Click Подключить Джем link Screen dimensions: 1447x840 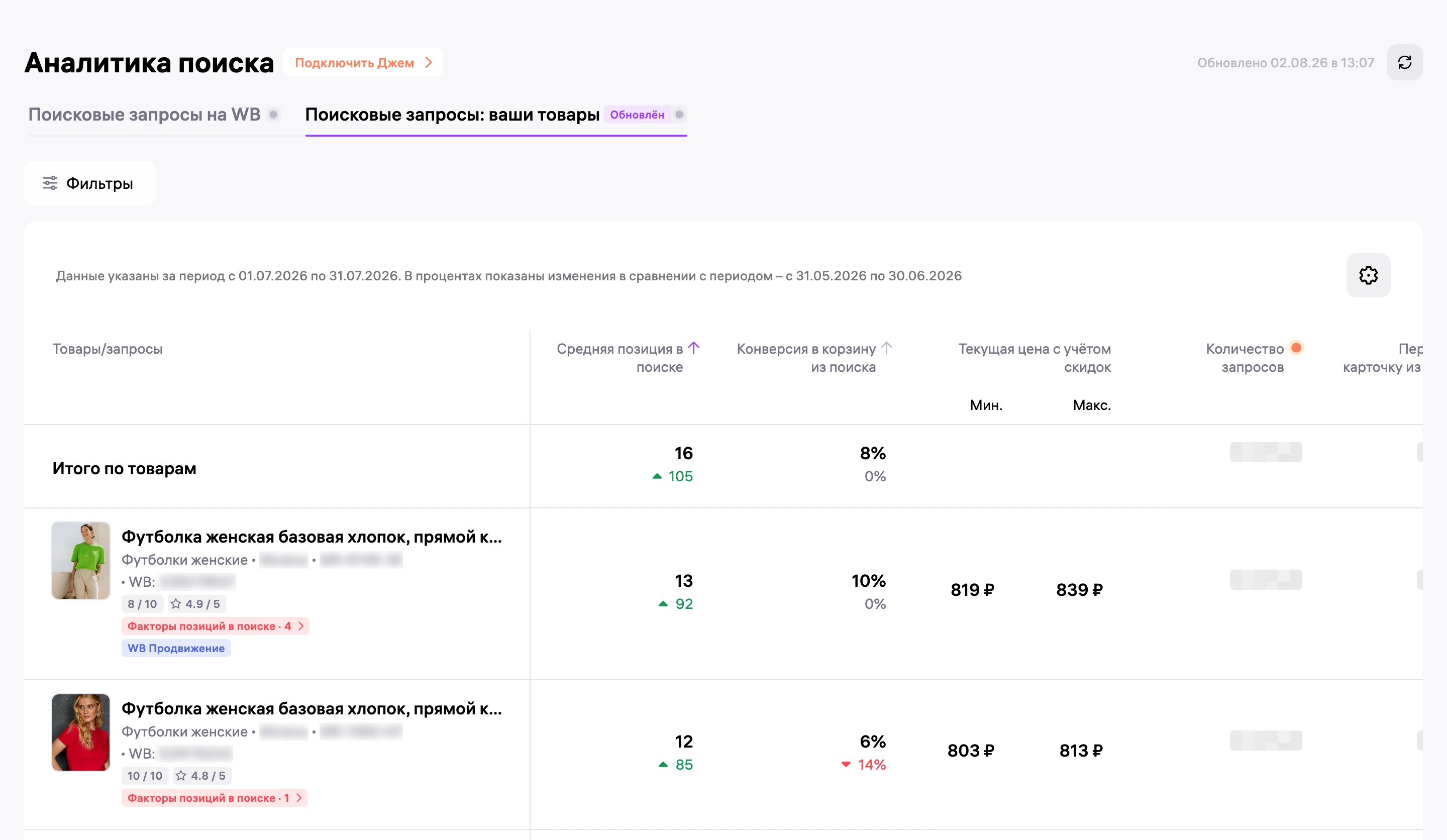363,63
